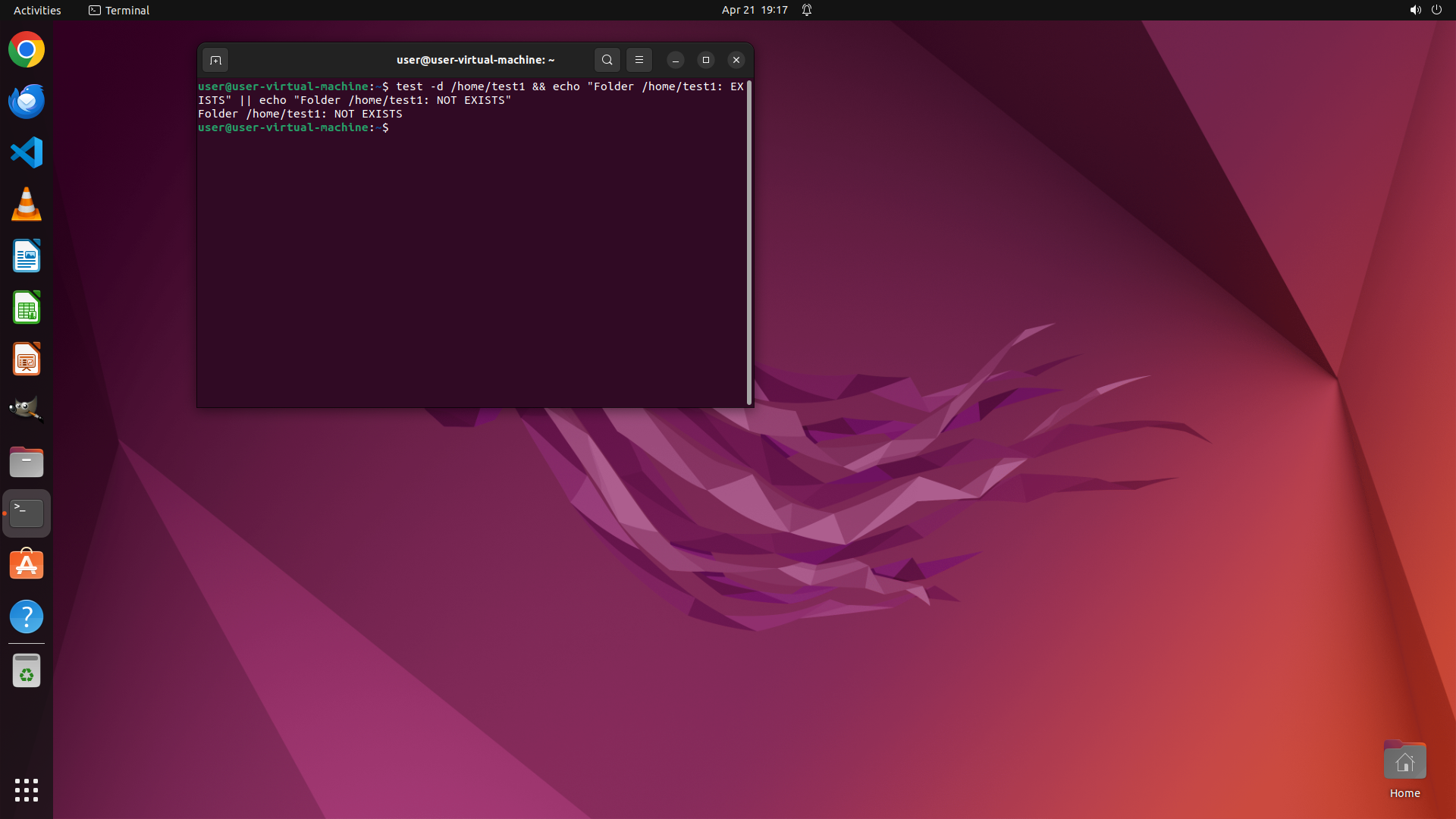Open the Terminal app menu in top bar
The width and height of the screenshot is (1456, 819).
pos(119,10)
